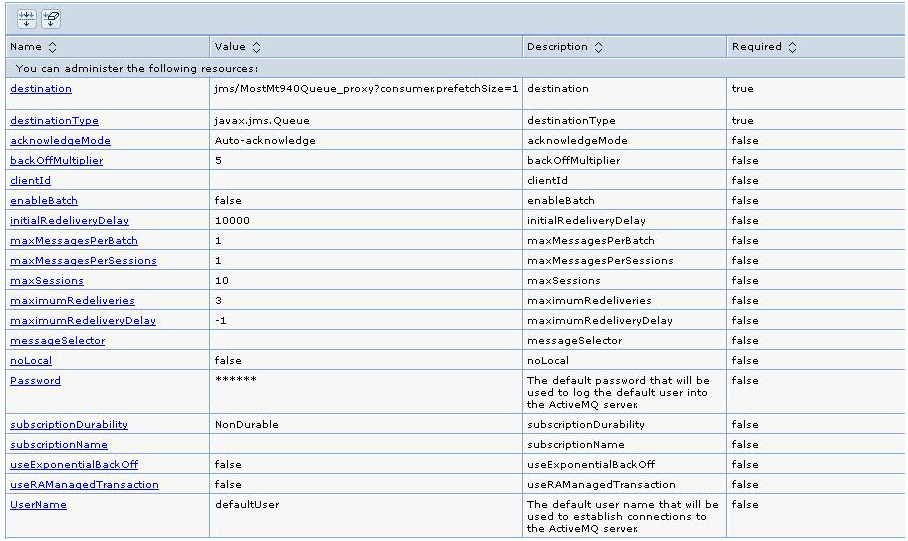Open subscriptionDurability setting
Viewport: 908px width, 541px height.
69,425
